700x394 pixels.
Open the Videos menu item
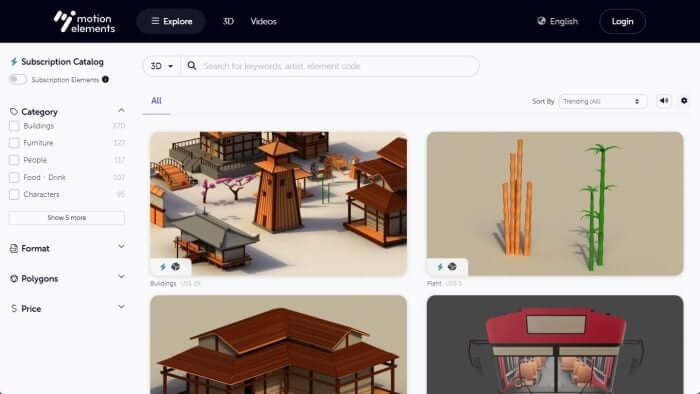[263, 21]
